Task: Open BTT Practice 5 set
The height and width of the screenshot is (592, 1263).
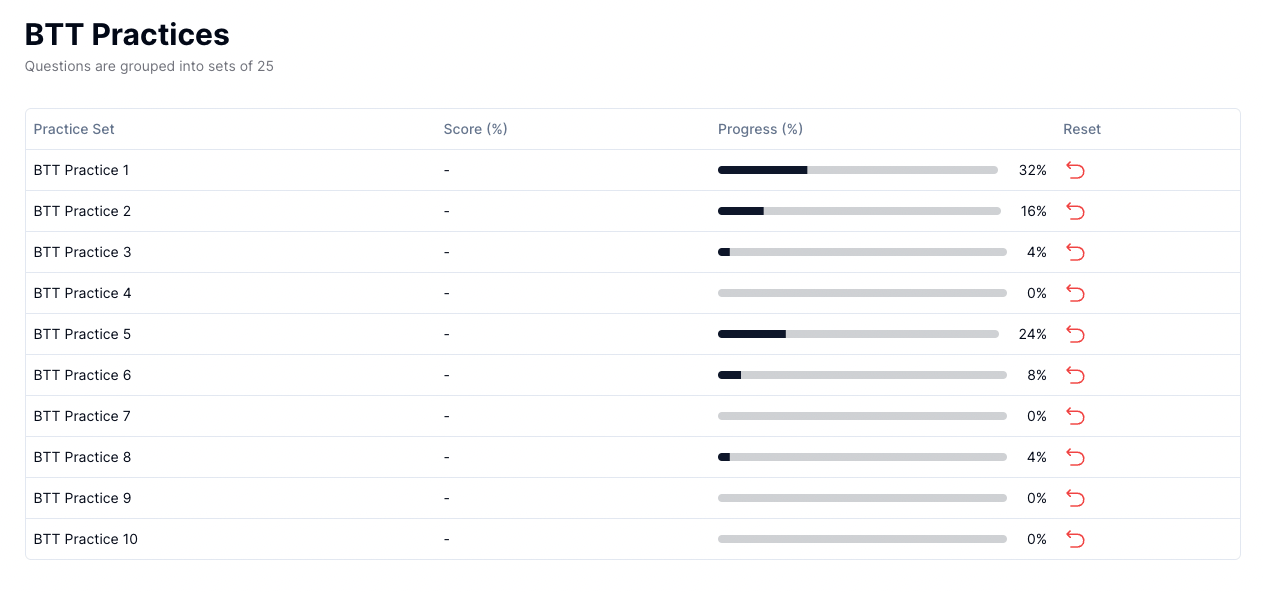Action: tap(82, 334)
